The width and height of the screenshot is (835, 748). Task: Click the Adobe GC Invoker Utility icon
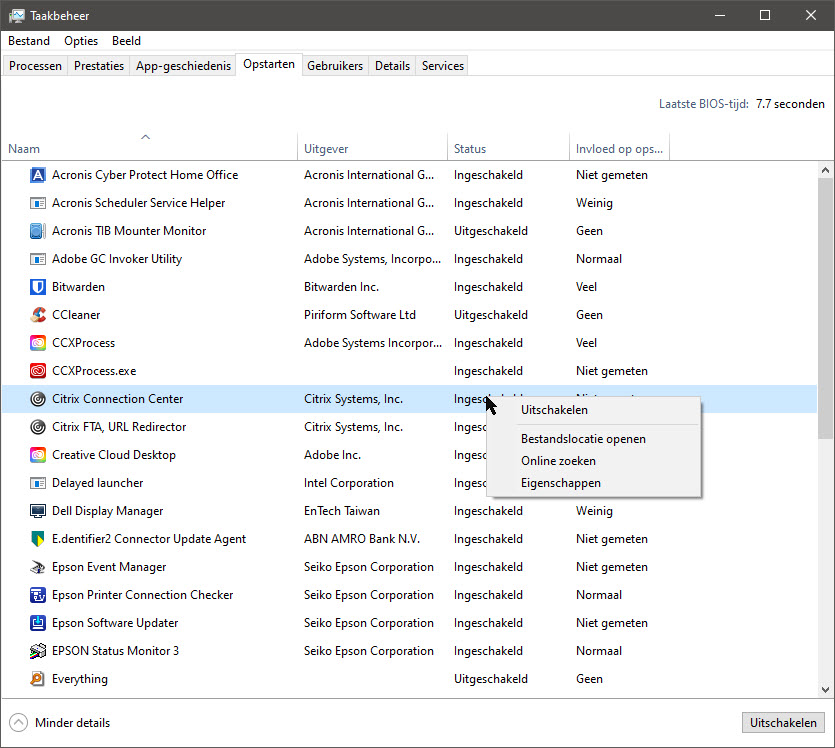point(38,259)
